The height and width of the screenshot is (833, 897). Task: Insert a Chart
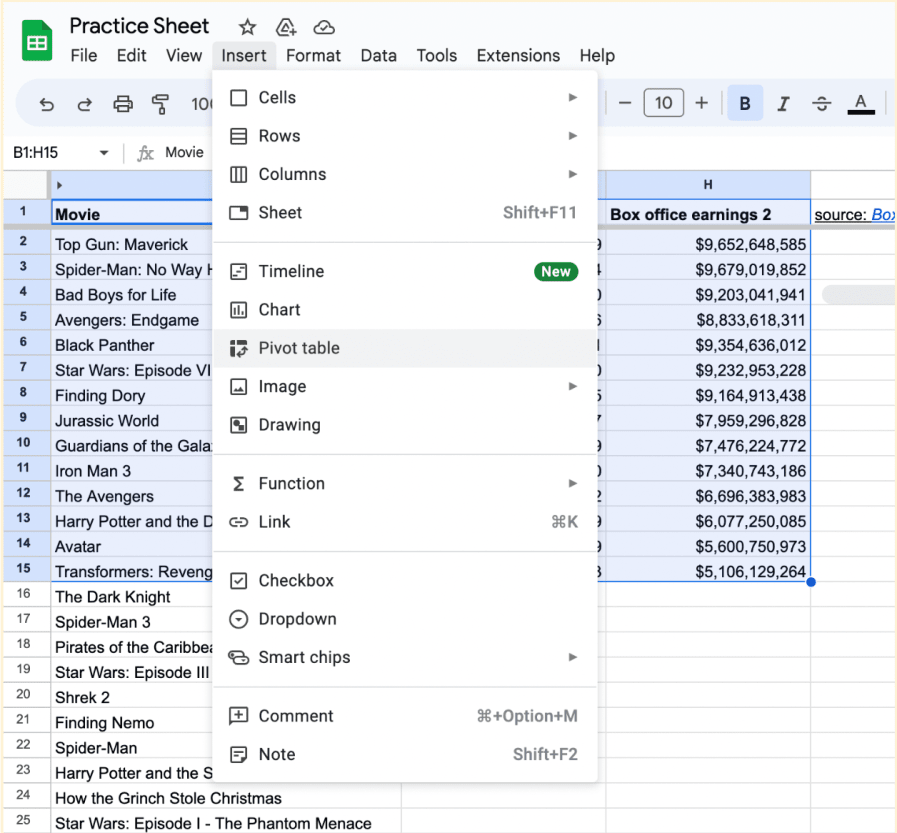pyautogui.click(x=405, y=310)
